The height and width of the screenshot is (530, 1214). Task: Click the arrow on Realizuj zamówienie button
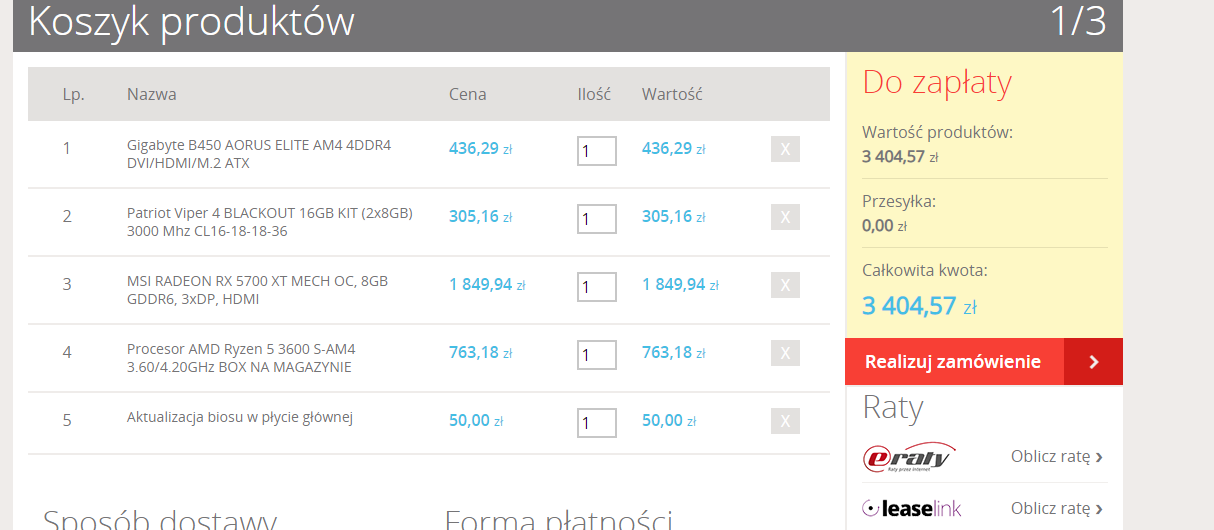[1093, 362]
